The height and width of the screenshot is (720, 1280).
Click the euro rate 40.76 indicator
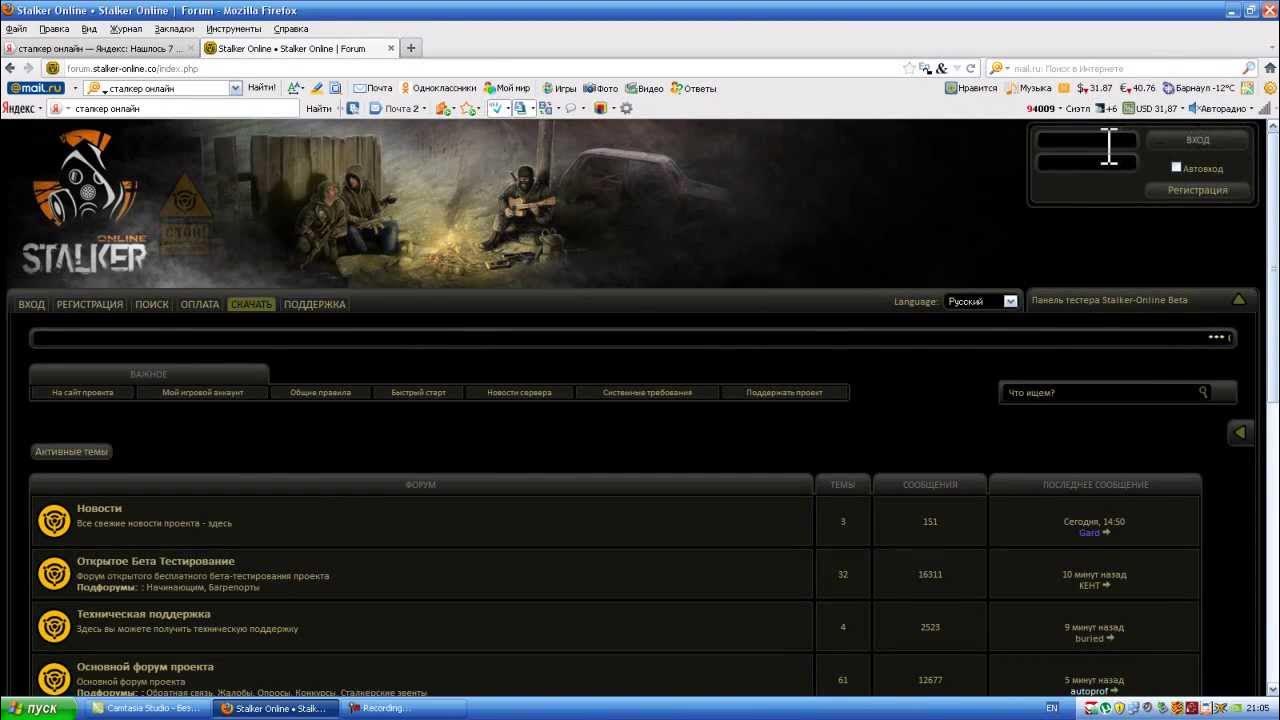point(1138,88)
